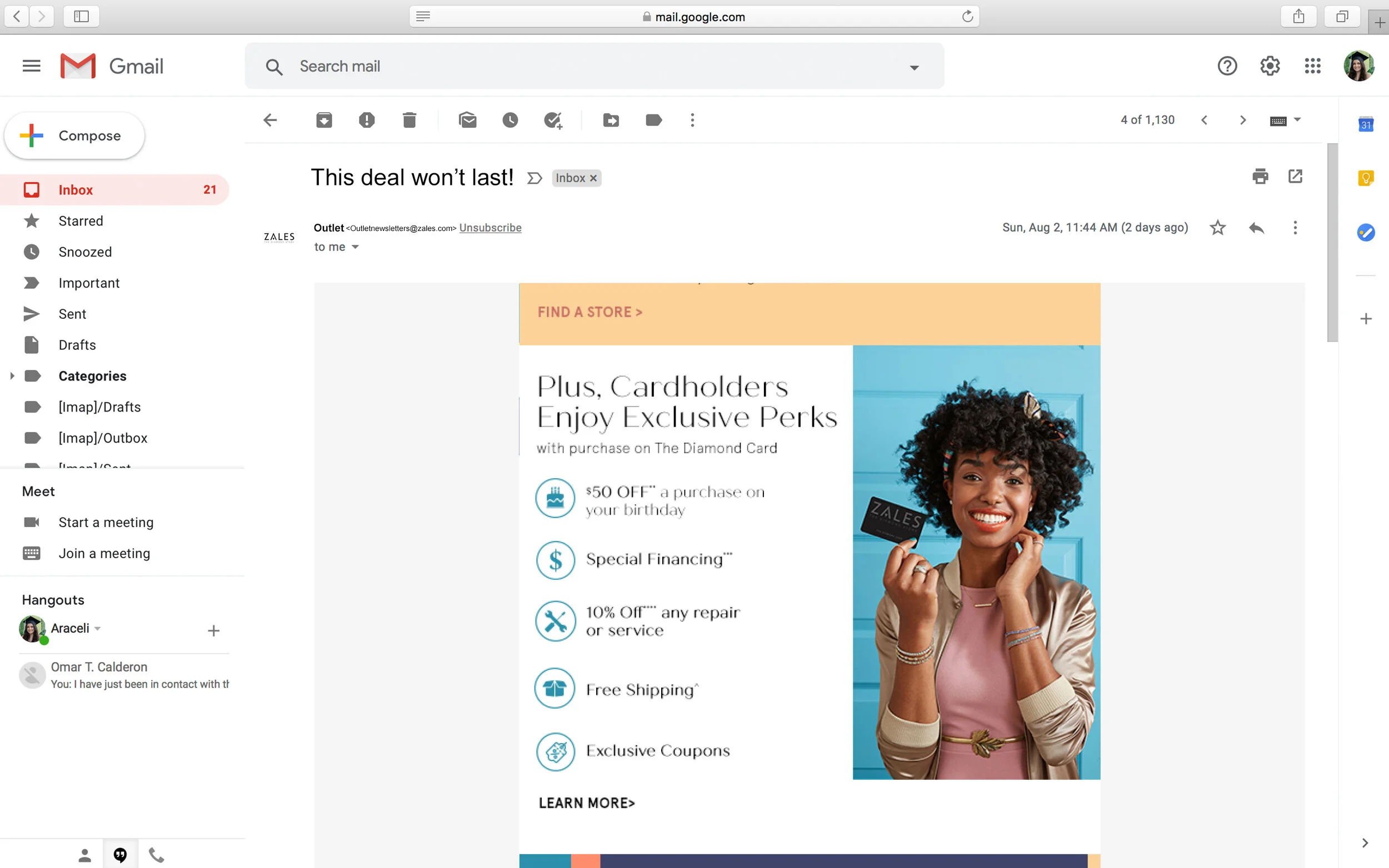This screenshot has width=1389, height=868.
Task: Start a new Hangouts conversation
Action: (x=213, y=631)
